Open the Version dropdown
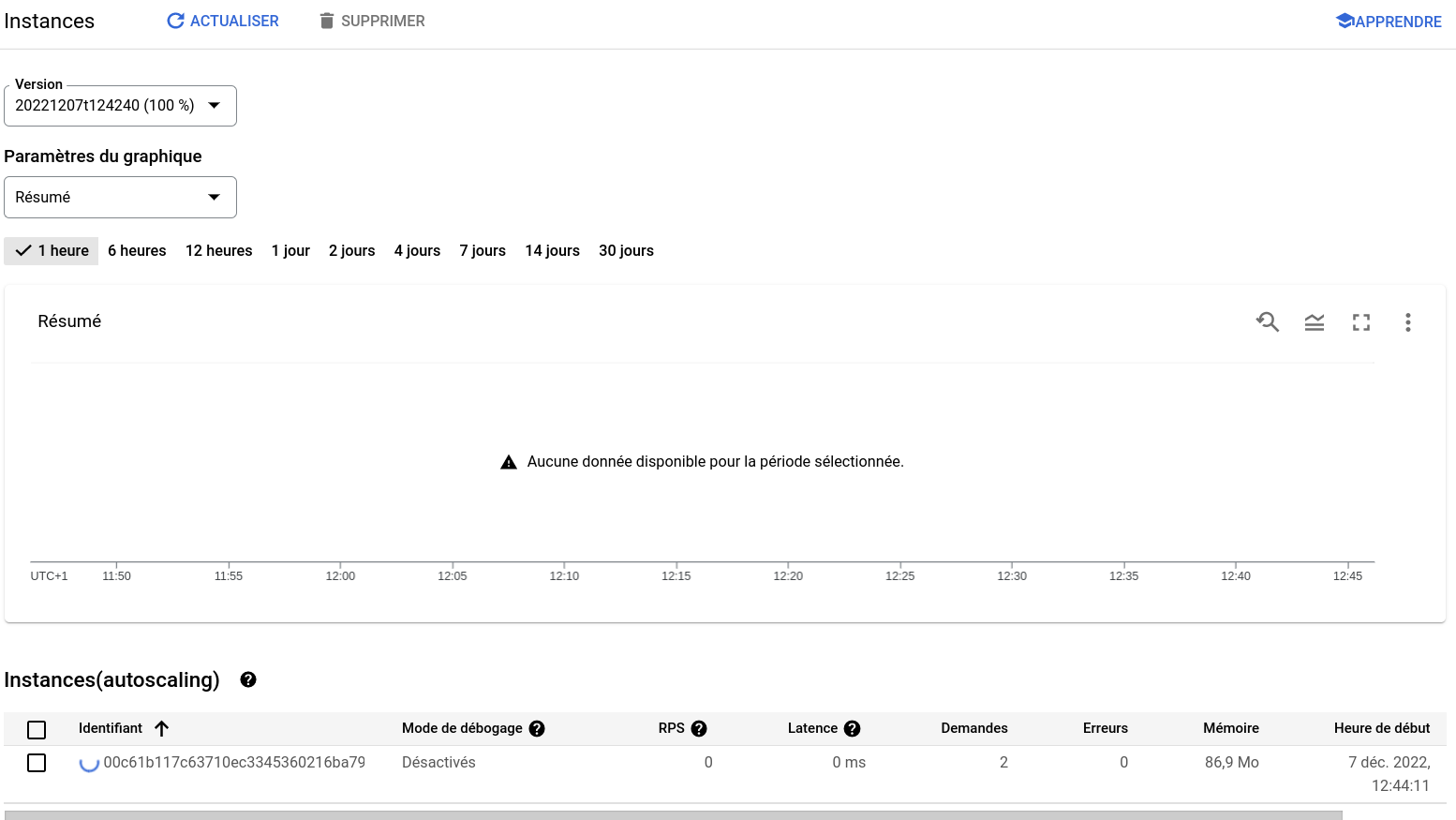The height and width of the screenshot is (820, 1456). coord(120,105)
